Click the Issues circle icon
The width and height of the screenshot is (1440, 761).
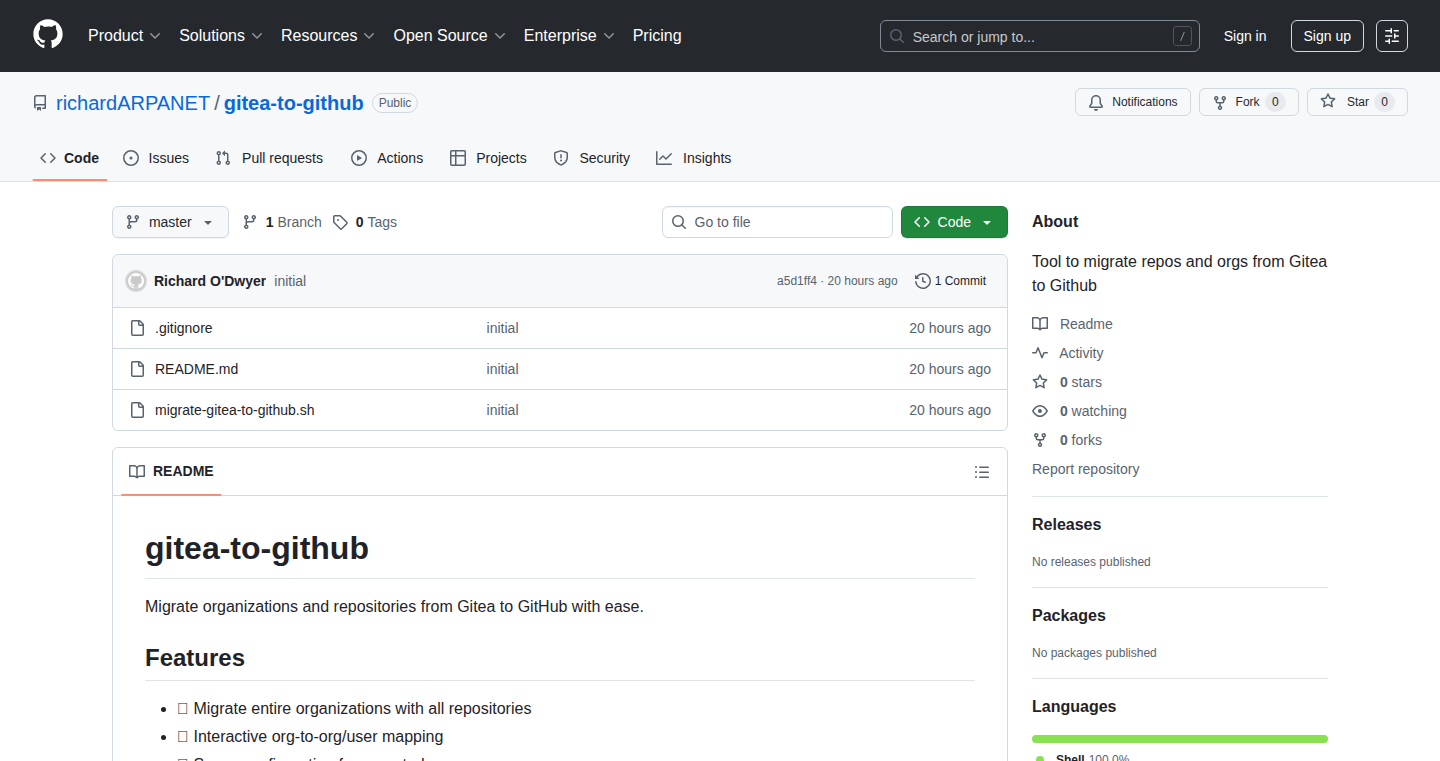point(131,158)
